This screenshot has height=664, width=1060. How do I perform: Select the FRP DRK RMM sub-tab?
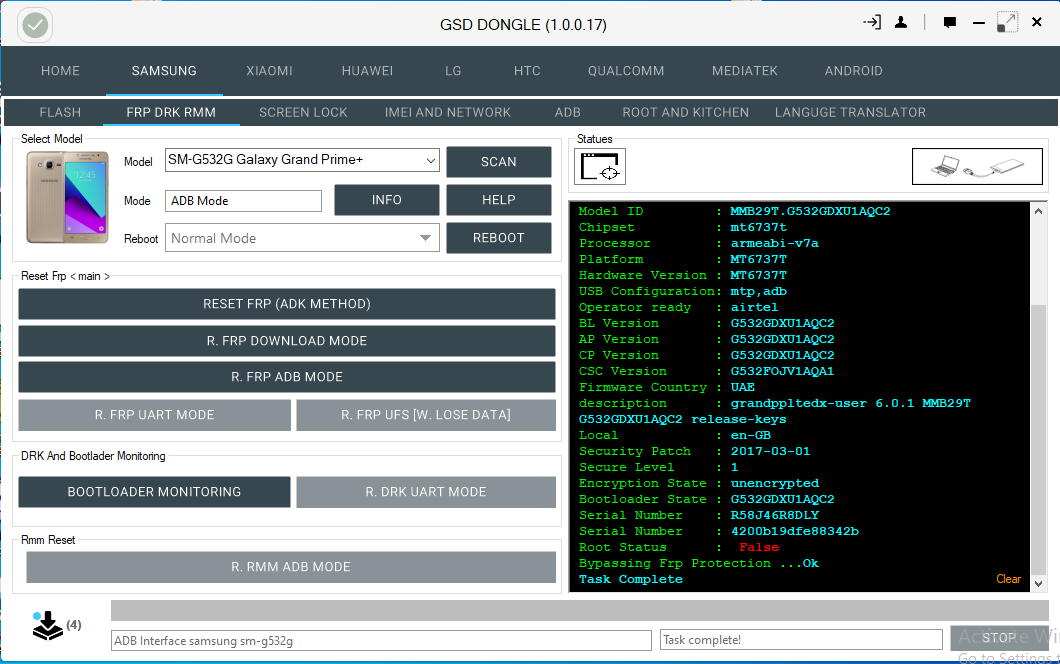[x=171, y=112]
